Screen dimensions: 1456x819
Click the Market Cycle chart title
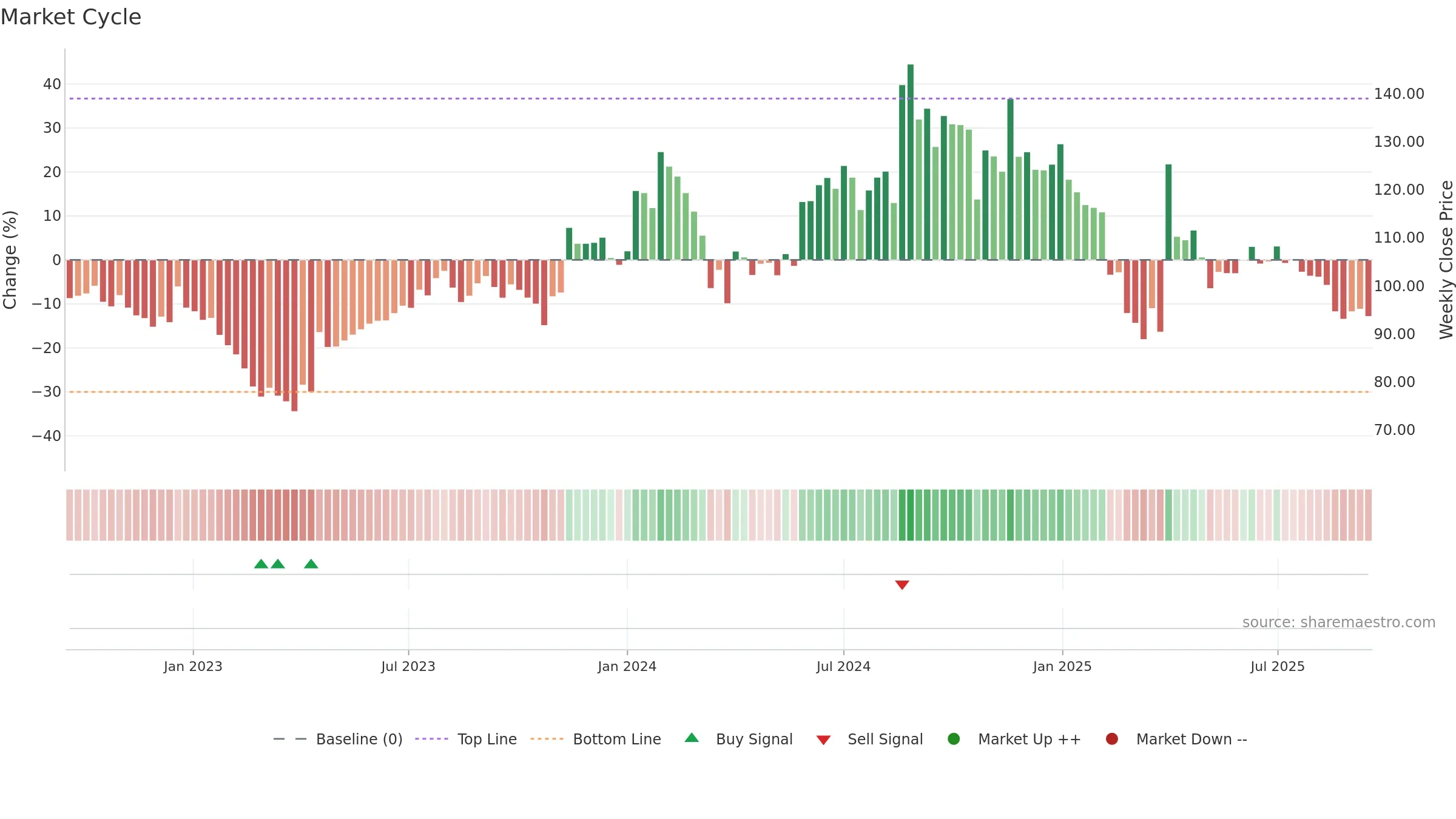pos(71,17)
